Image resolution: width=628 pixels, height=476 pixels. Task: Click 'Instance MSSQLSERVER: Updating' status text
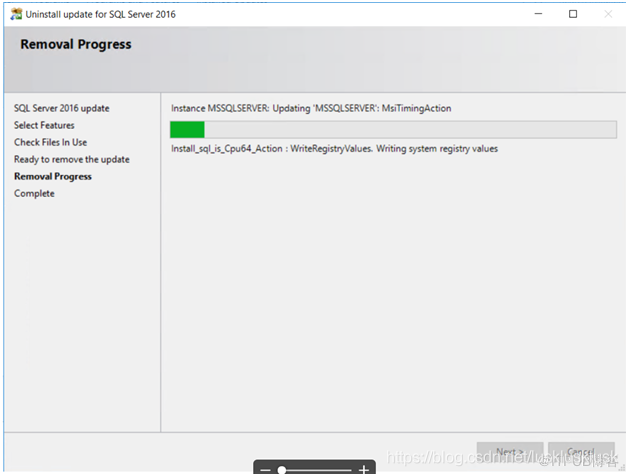[311, 108]
